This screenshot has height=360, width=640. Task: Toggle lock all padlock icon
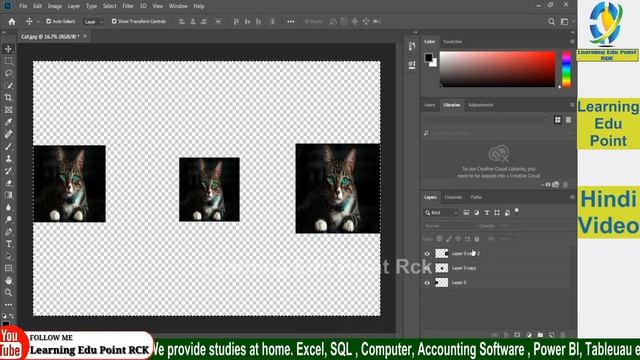(477, 239)
